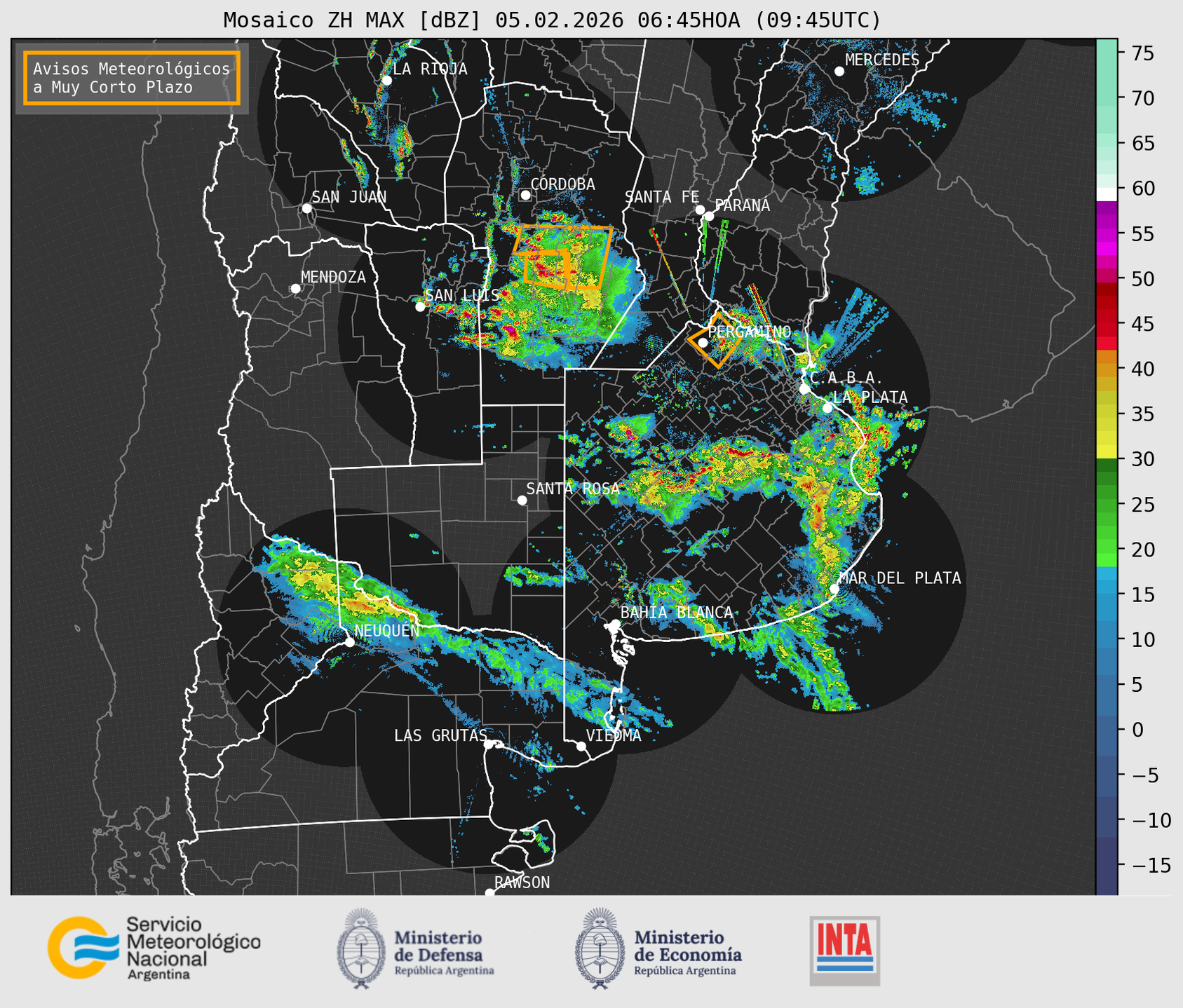This screenshot has width=1183, height=1008.
Task: Click the LA RIOJA city marker dot
Action: pyautogui.click(x=386, y=81)
